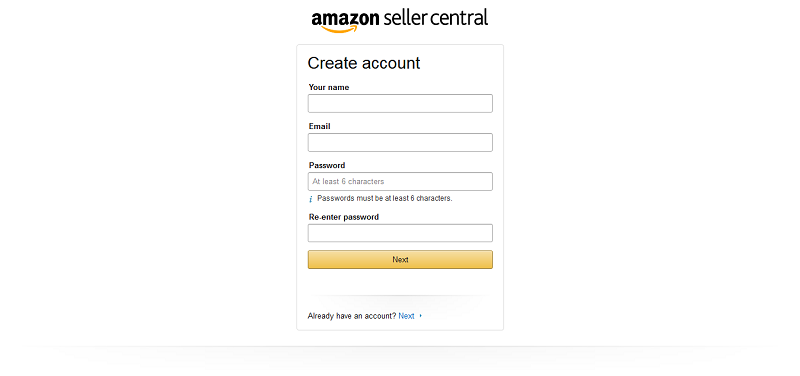
Task: Click the blue info icon under Password
Action: click(x=310, y=199)
